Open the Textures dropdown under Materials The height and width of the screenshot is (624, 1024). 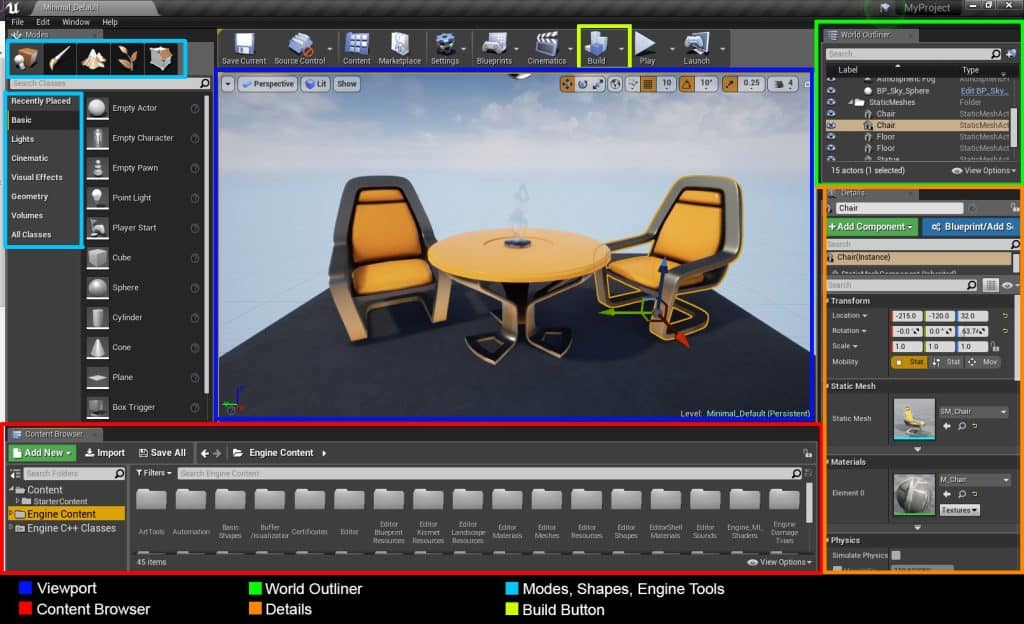pos(959,510)
